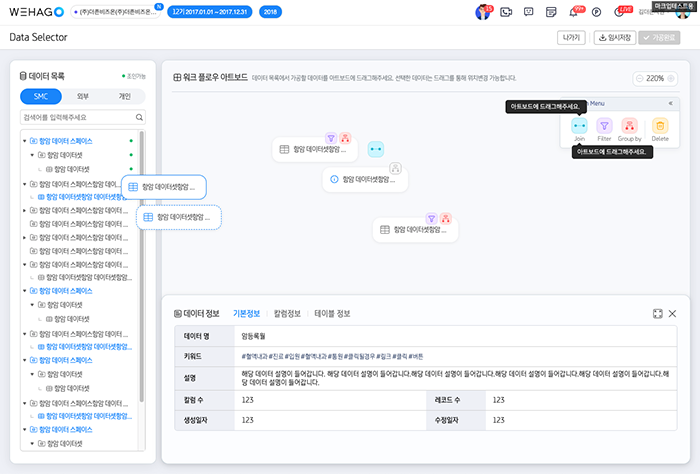The height and width of the screenshot is (474, 700).
Task: Expand the data info panel fullscreen
Action: click(657, 313)
